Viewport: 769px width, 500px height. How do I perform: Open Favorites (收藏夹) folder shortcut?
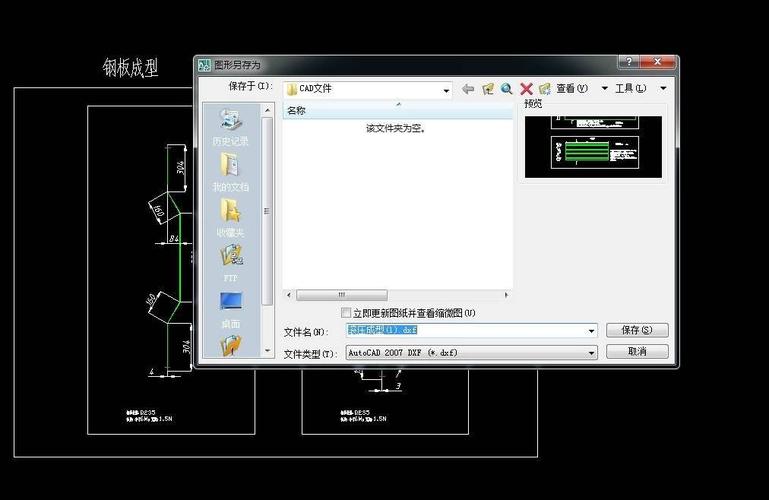pyautogui.click(x=231, y=218)
